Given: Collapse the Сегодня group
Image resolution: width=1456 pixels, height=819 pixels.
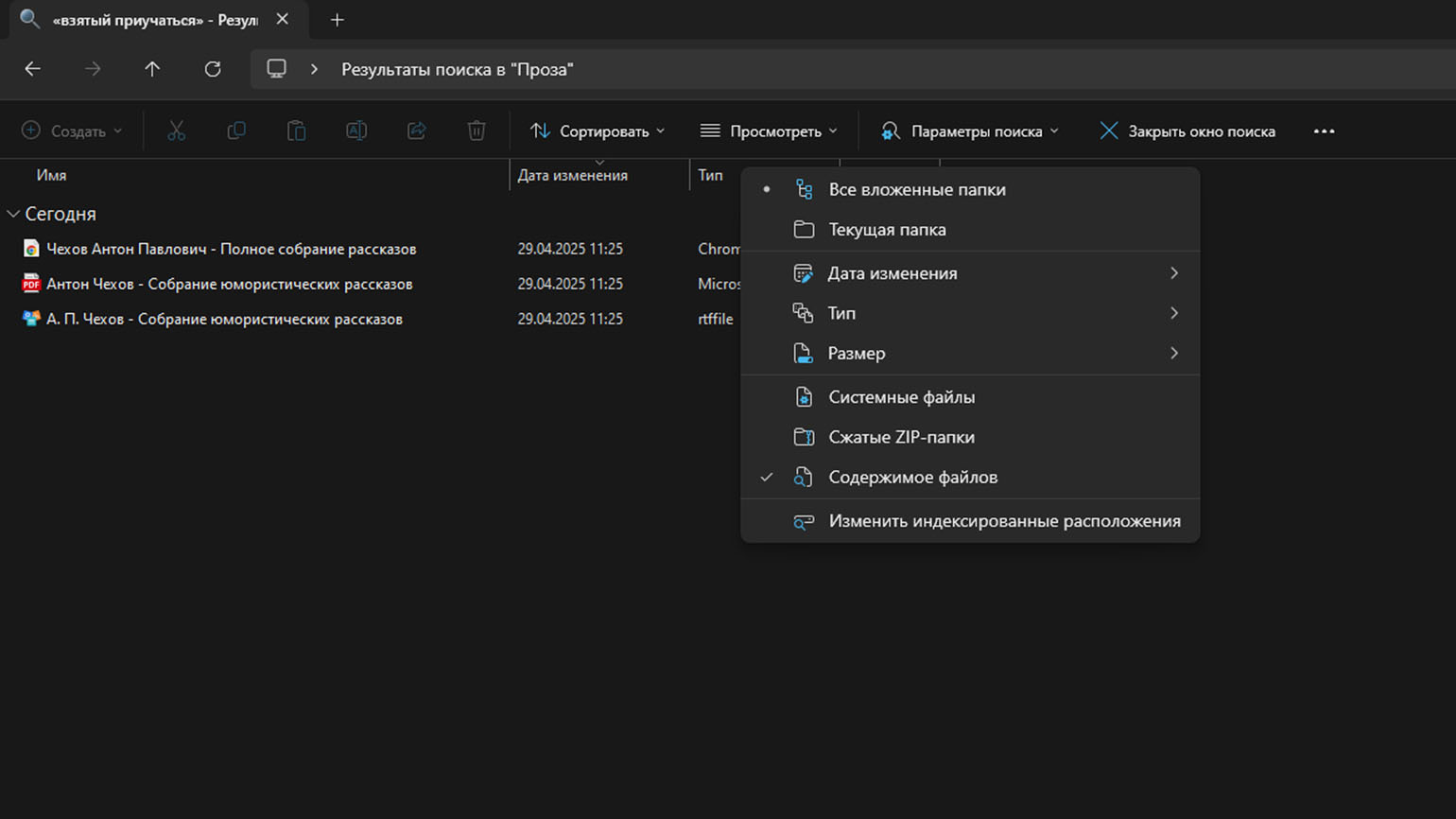Looking at the screenshot, I should pos(13,215).
